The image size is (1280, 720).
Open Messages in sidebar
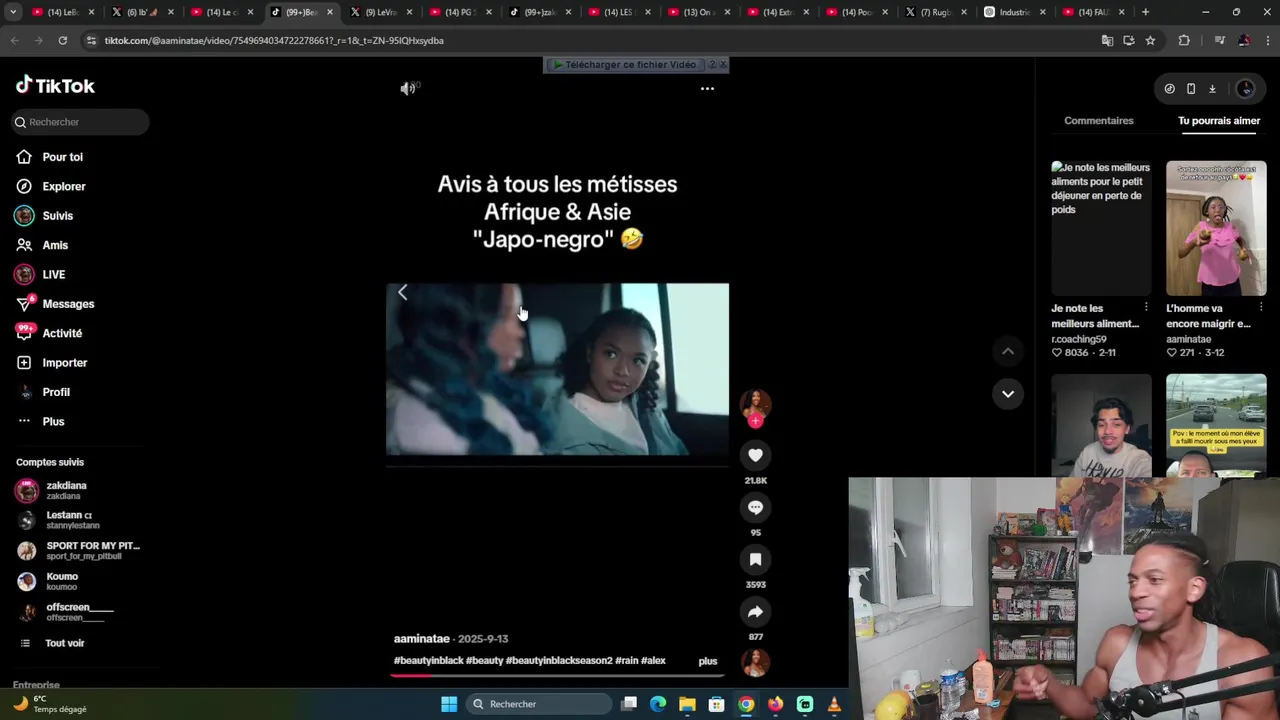[67, 304]
